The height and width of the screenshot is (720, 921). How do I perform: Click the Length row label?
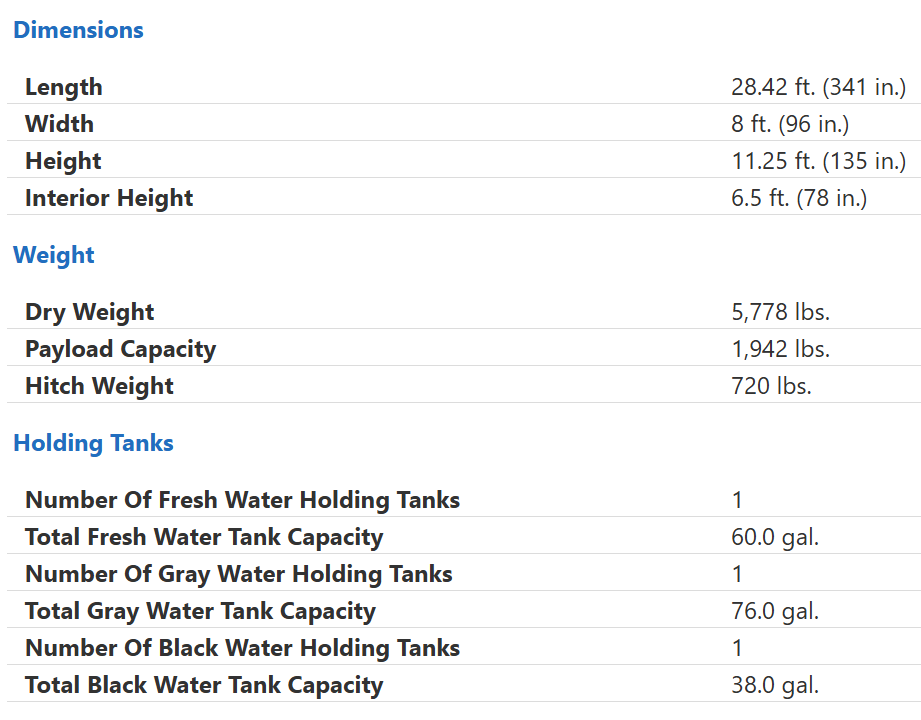pyautogui.click(x=64, y=87)
